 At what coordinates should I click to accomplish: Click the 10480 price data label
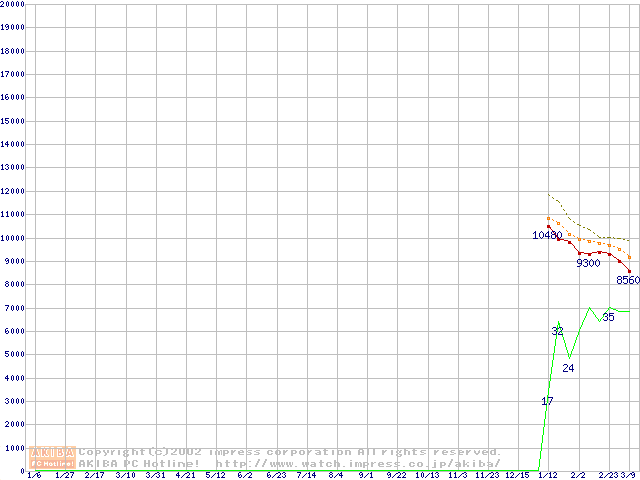(547, 236)
